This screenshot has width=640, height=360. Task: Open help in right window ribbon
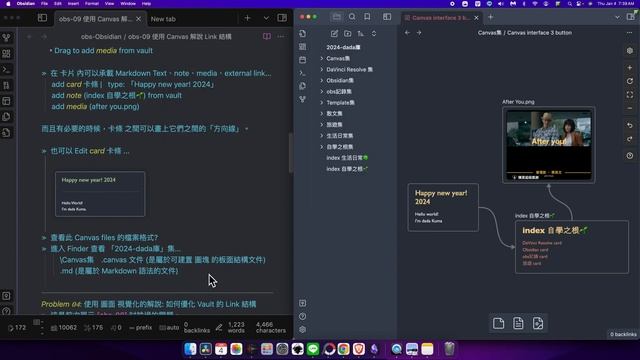pyautogui.click(x=302, y=316)
